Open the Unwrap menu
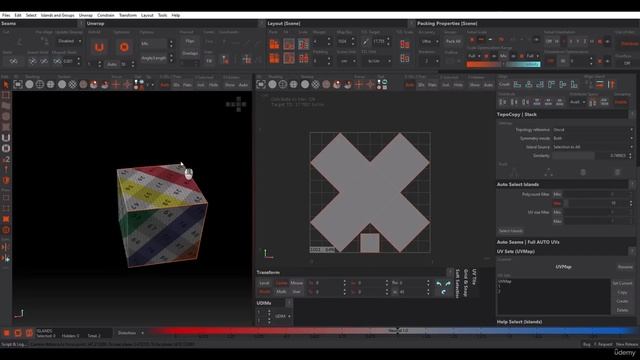Viewport: 640px width, 360px height. 86,15
